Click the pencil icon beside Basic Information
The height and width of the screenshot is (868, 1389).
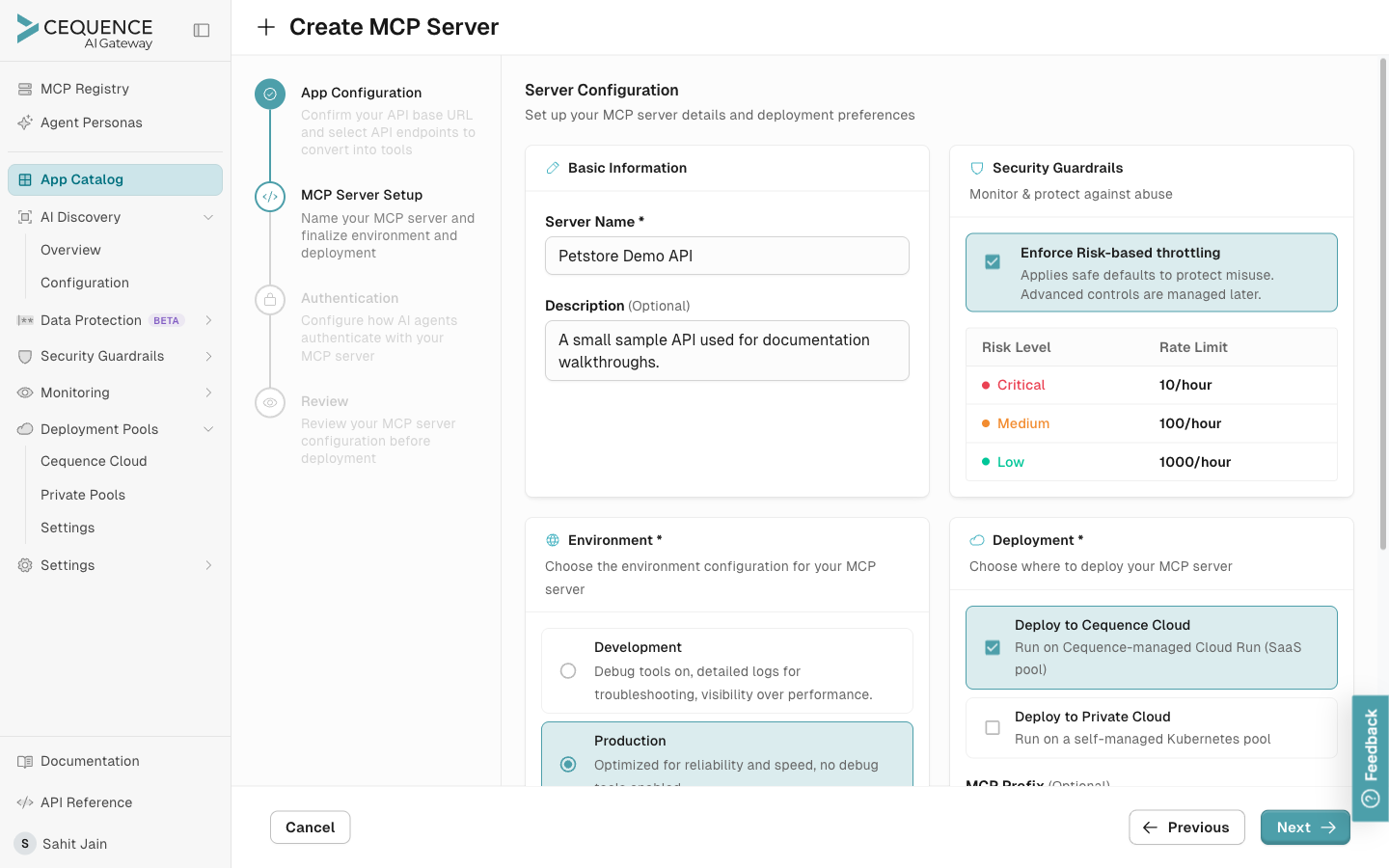[x=553, y=168]
